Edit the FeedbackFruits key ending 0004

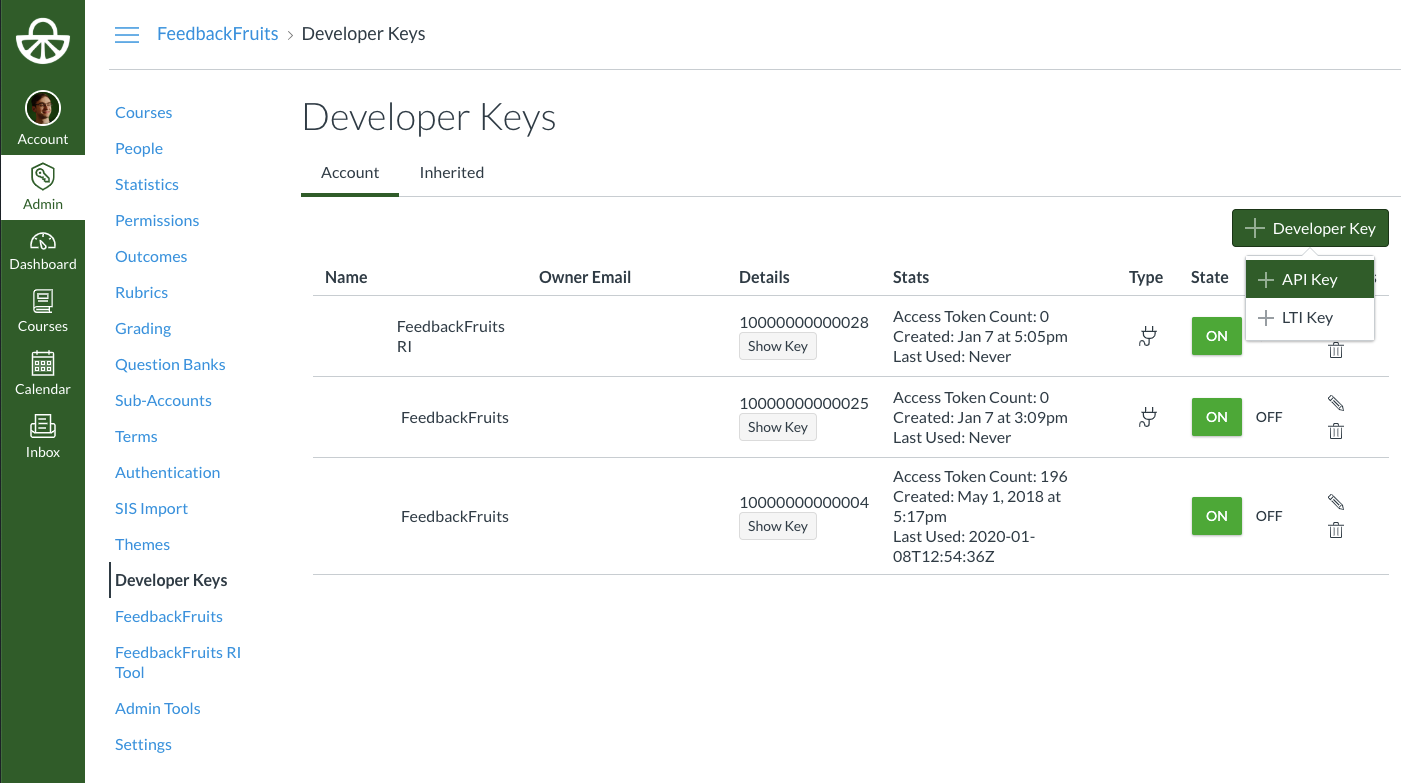[1336, 502]
